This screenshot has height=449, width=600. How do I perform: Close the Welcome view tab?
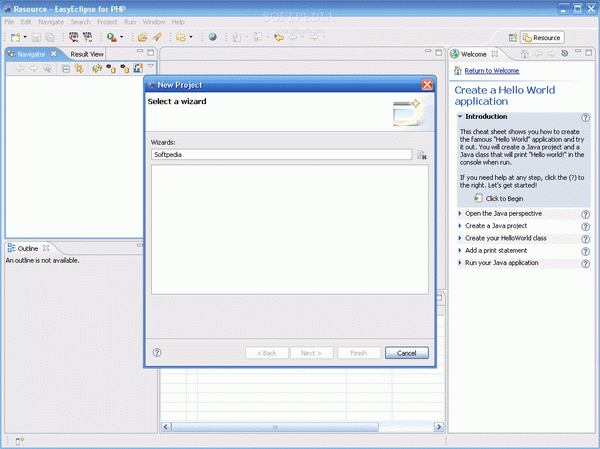(494, 54)
